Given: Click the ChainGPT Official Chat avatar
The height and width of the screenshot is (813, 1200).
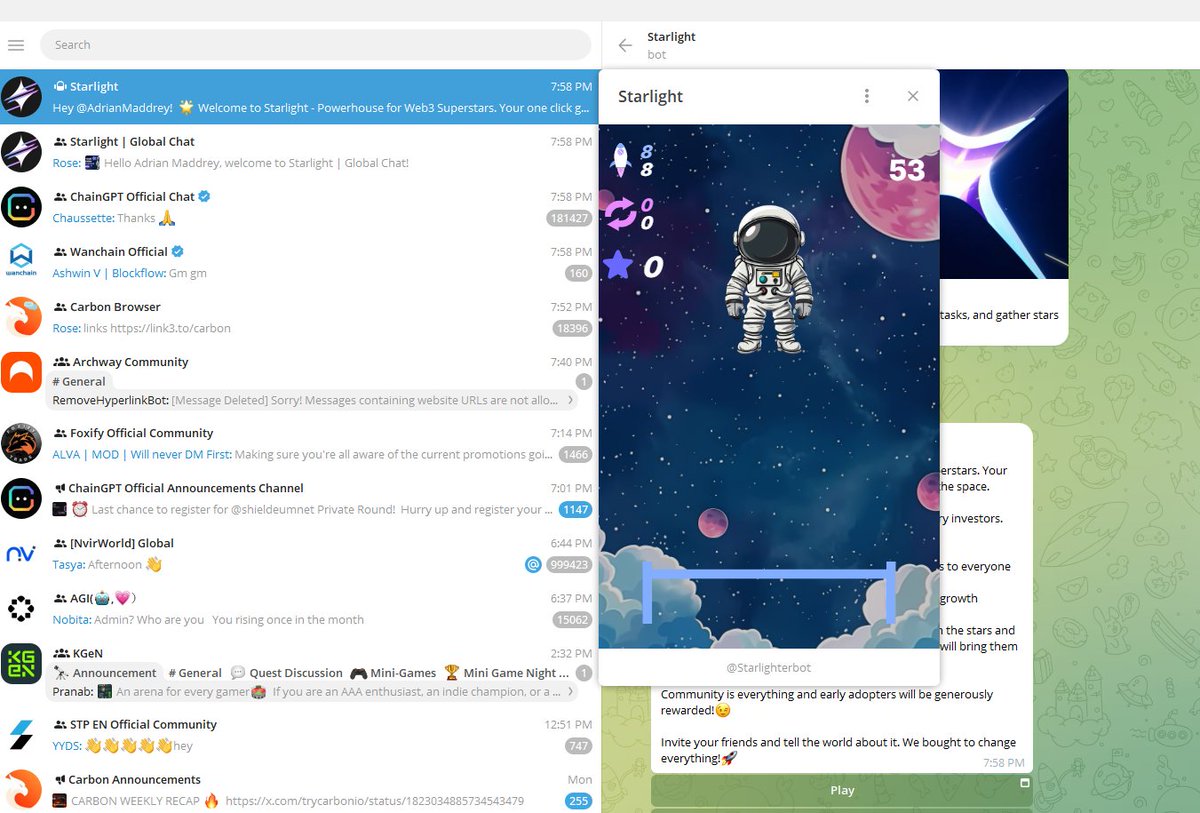Looking at the screenshot, I should 21,207.
